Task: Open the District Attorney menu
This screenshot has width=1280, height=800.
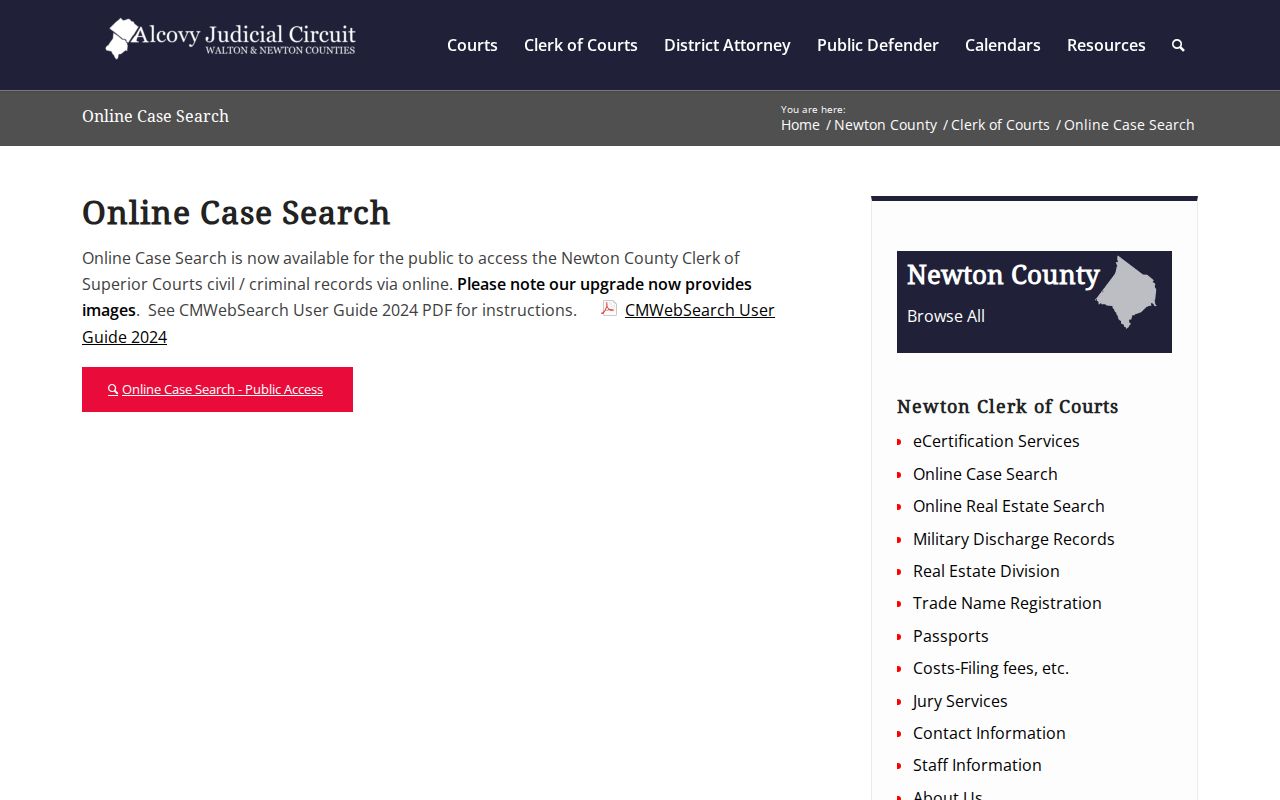Action: pyautogui.click(x=727, y=45)
